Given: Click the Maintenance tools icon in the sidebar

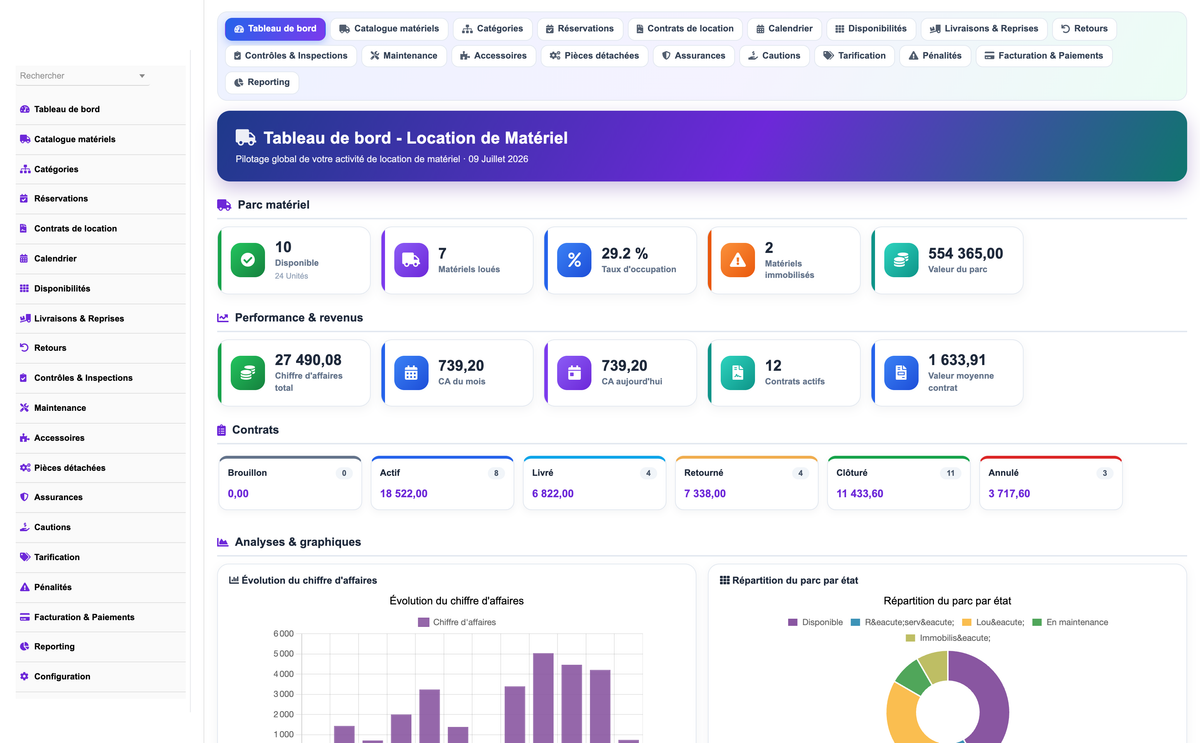Looking at the screenshot, I should pyautogui.click(x=24, y=408).
